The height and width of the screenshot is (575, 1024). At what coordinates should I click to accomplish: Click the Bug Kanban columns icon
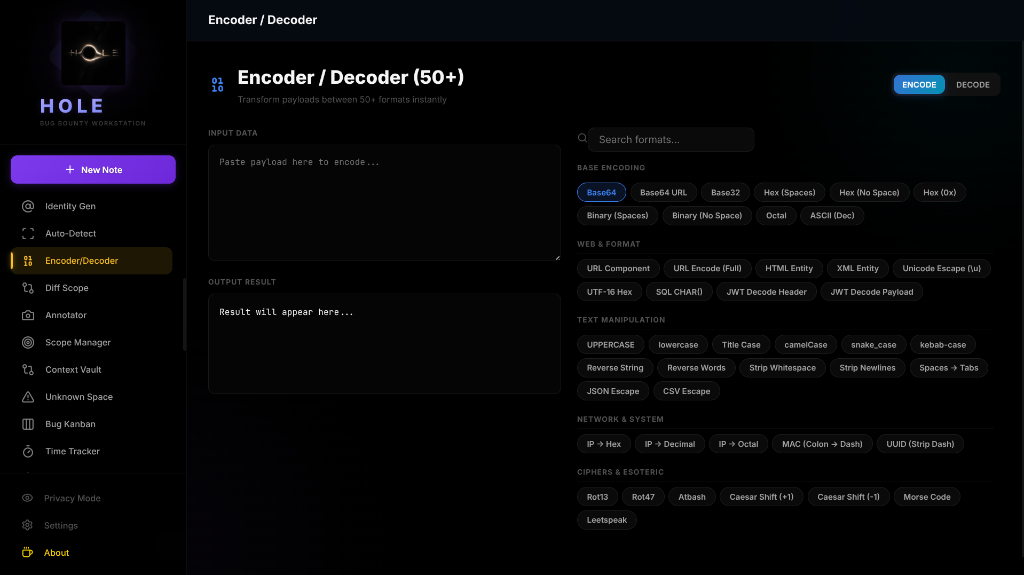[27, 424]
